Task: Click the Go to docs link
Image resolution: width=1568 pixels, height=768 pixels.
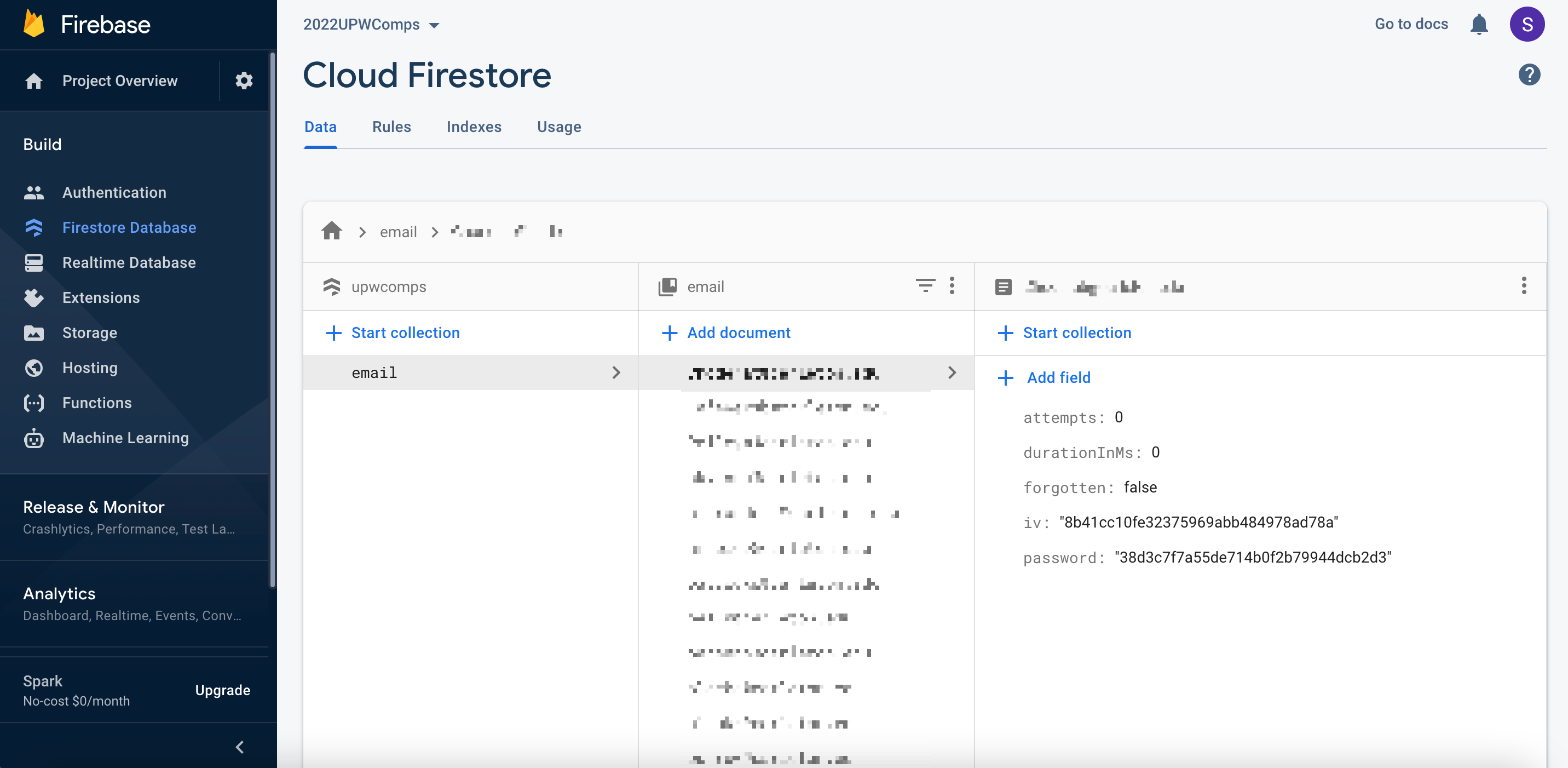Action: tap(1410, 24)
